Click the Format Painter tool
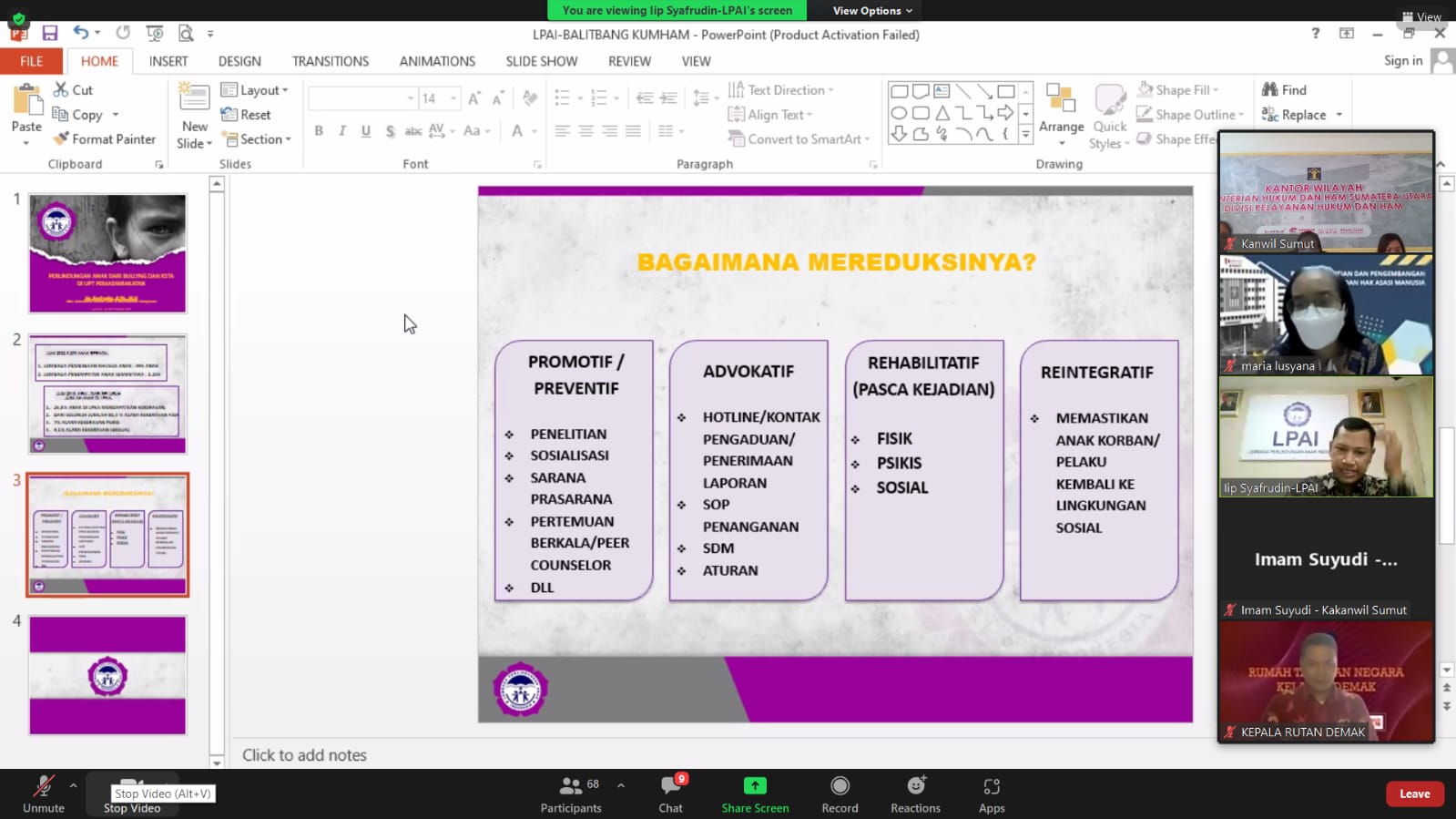Image resolution: width=1456 pixels, height=819 pixels. point(104,139)
